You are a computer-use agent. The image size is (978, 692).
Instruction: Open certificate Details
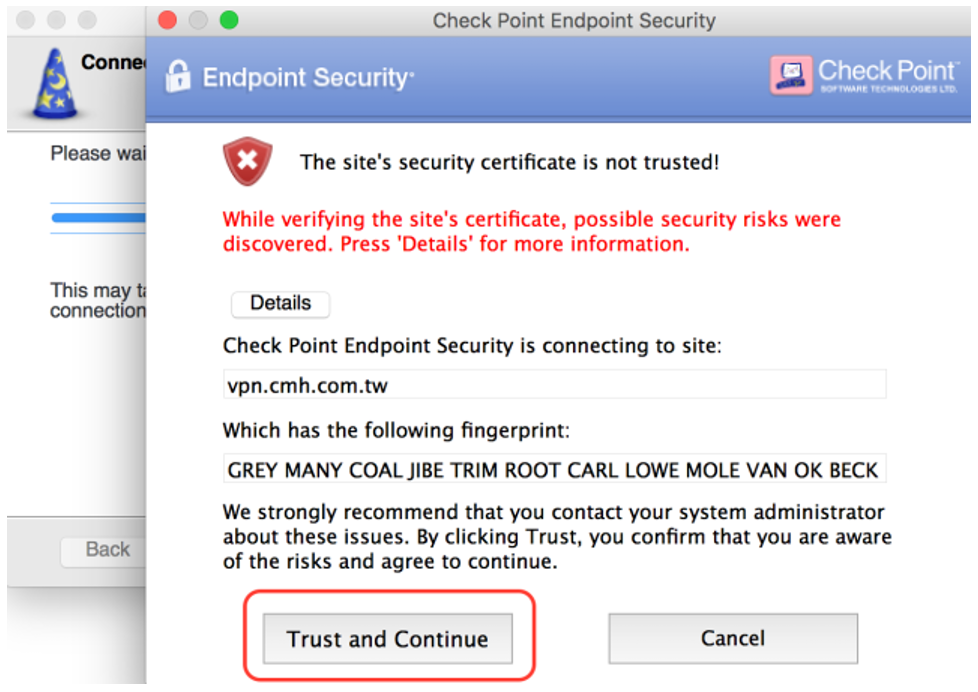[x=280, y=304]
